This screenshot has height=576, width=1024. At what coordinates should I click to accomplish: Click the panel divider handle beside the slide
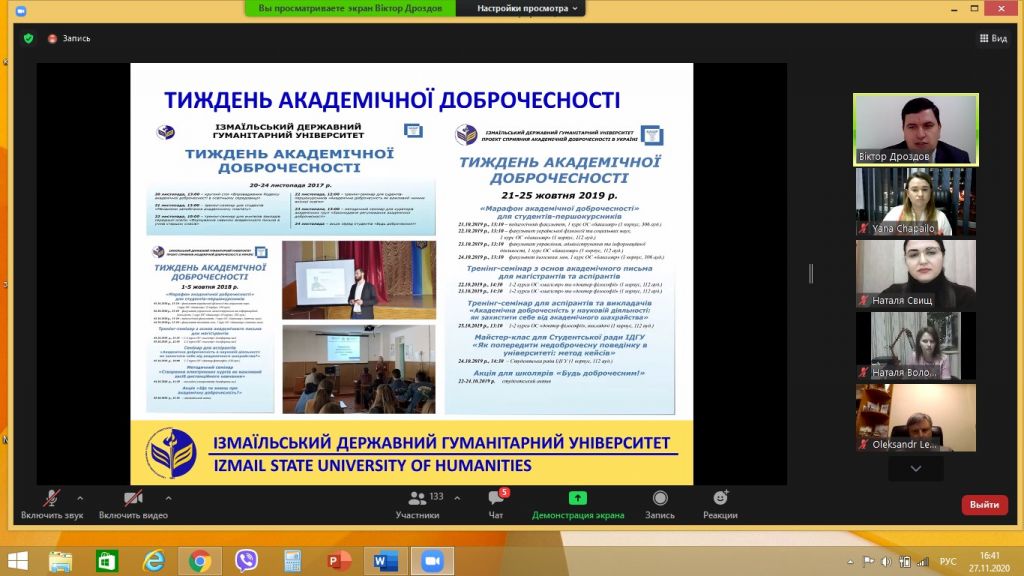pos(811,274)
